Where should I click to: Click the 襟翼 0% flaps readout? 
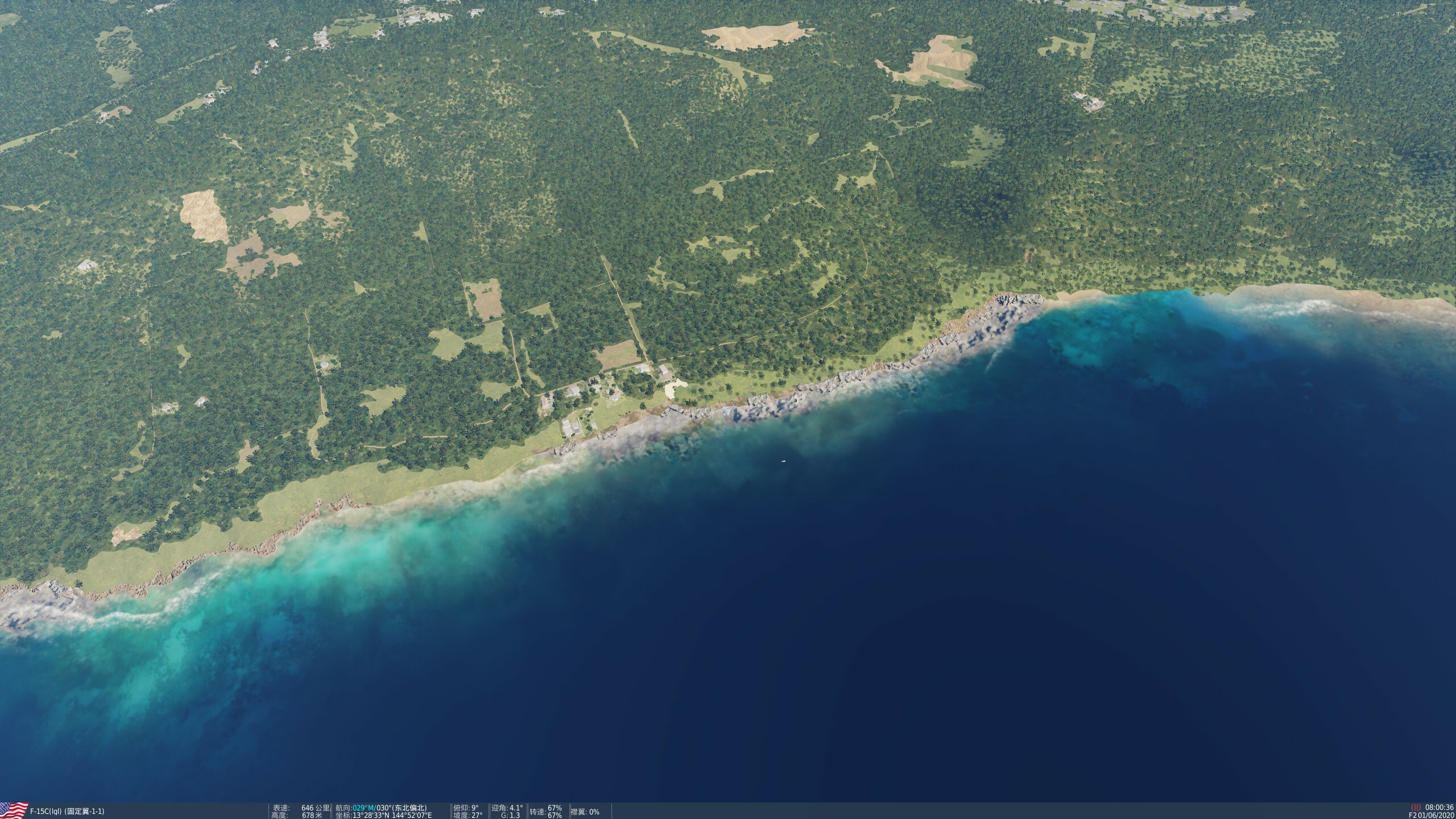click(x=585, y=812)
